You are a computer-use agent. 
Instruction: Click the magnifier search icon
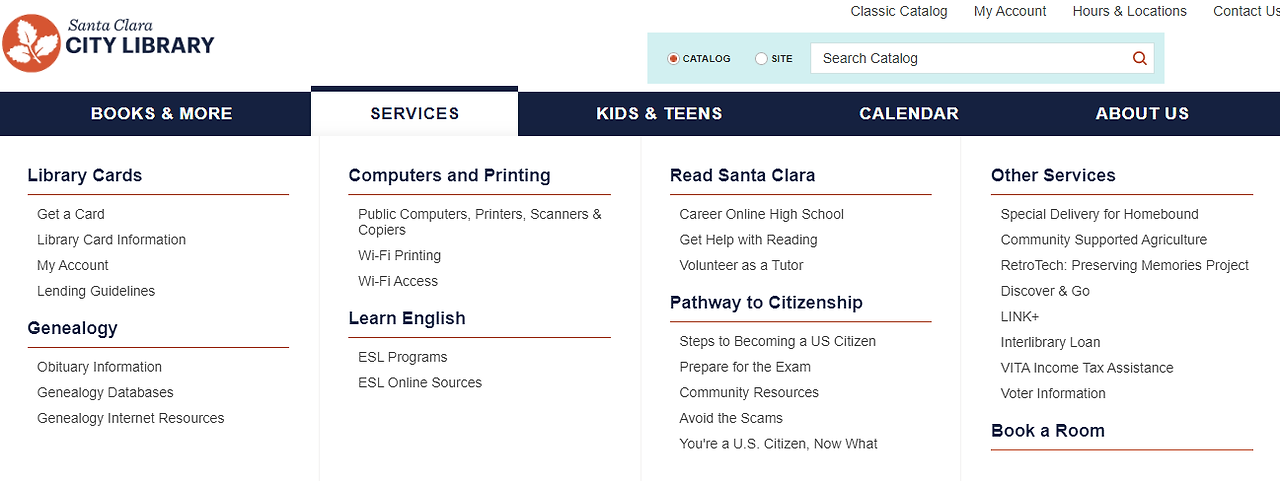pos(1139,58)
